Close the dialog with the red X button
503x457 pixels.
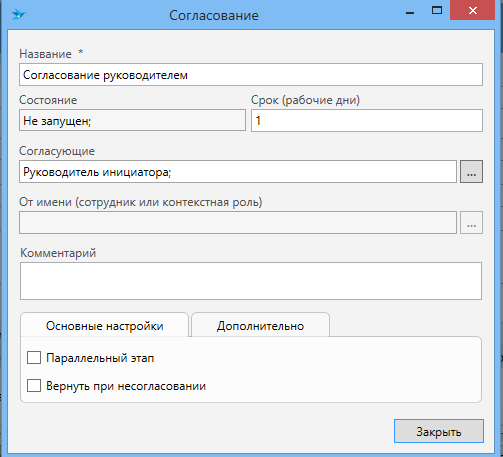coord(472,11)
